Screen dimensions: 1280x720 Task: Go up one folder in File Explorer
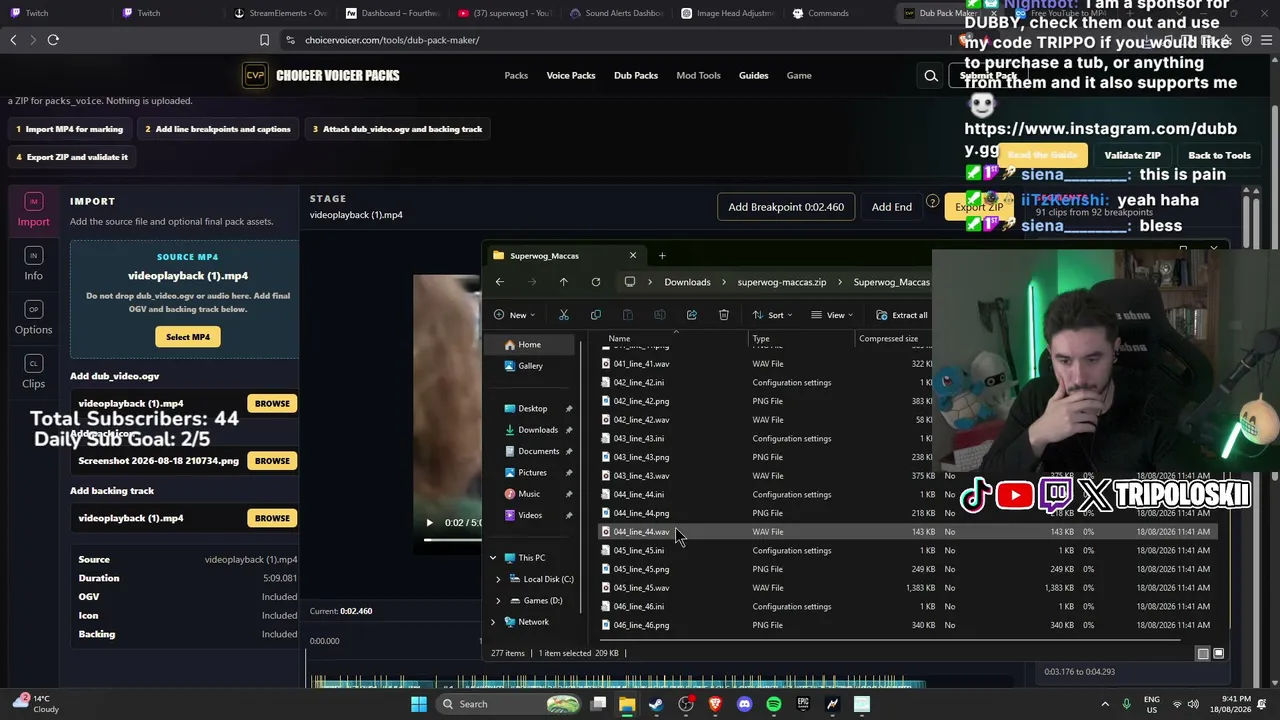coord(564,282)
